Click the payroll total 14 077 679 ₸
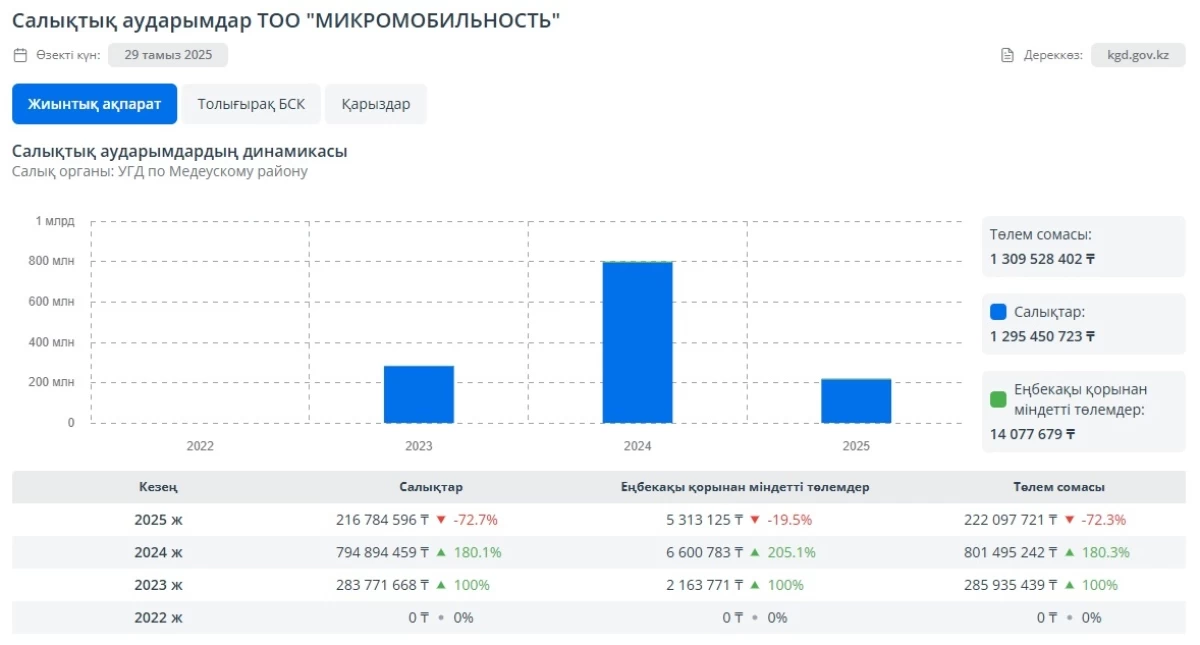This screenshot has height=645, width=1200. tap(1032, 434)
